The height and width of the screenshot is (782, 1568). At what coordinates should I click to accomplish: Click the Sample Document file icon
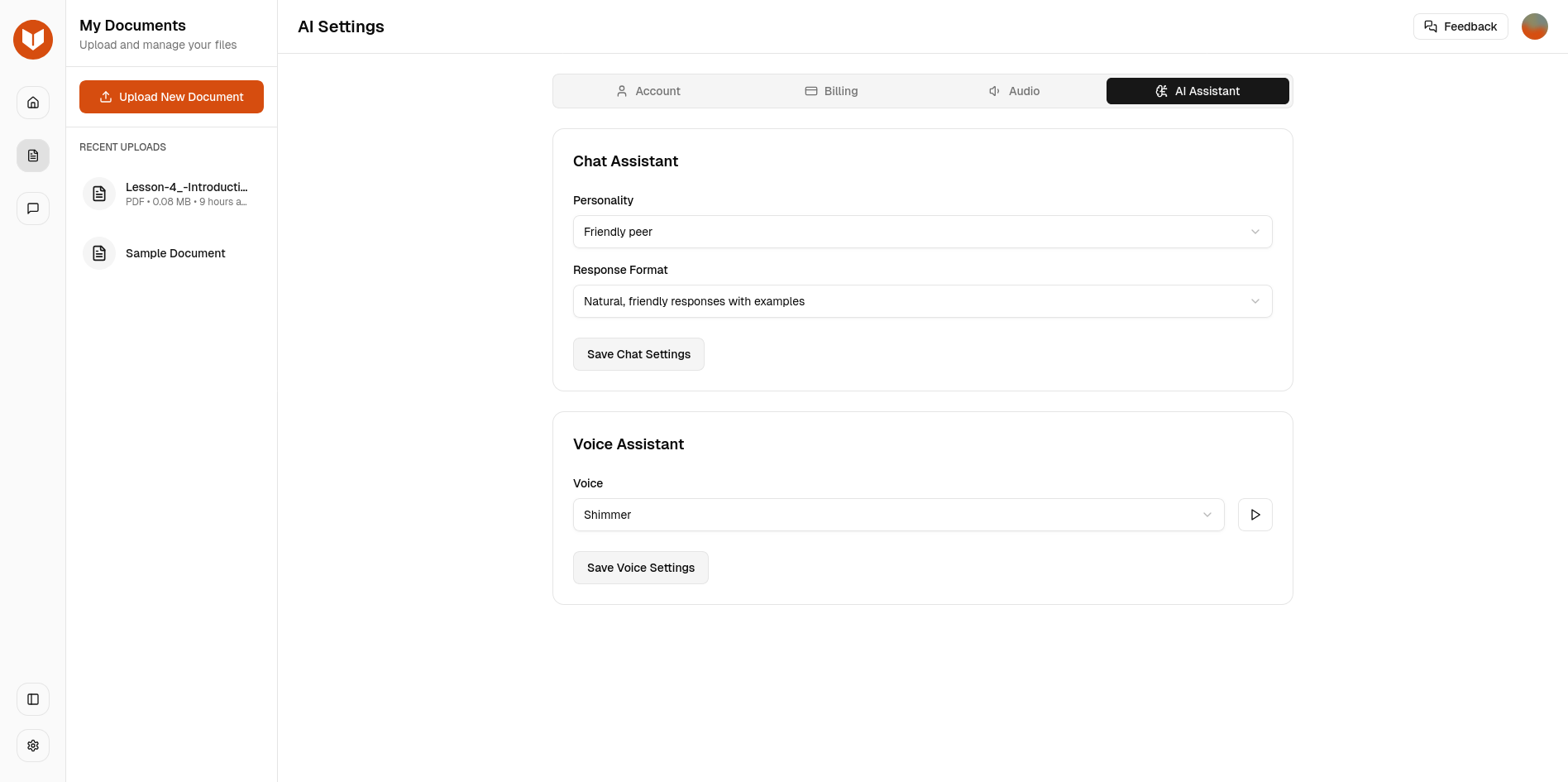coord(98,252)
